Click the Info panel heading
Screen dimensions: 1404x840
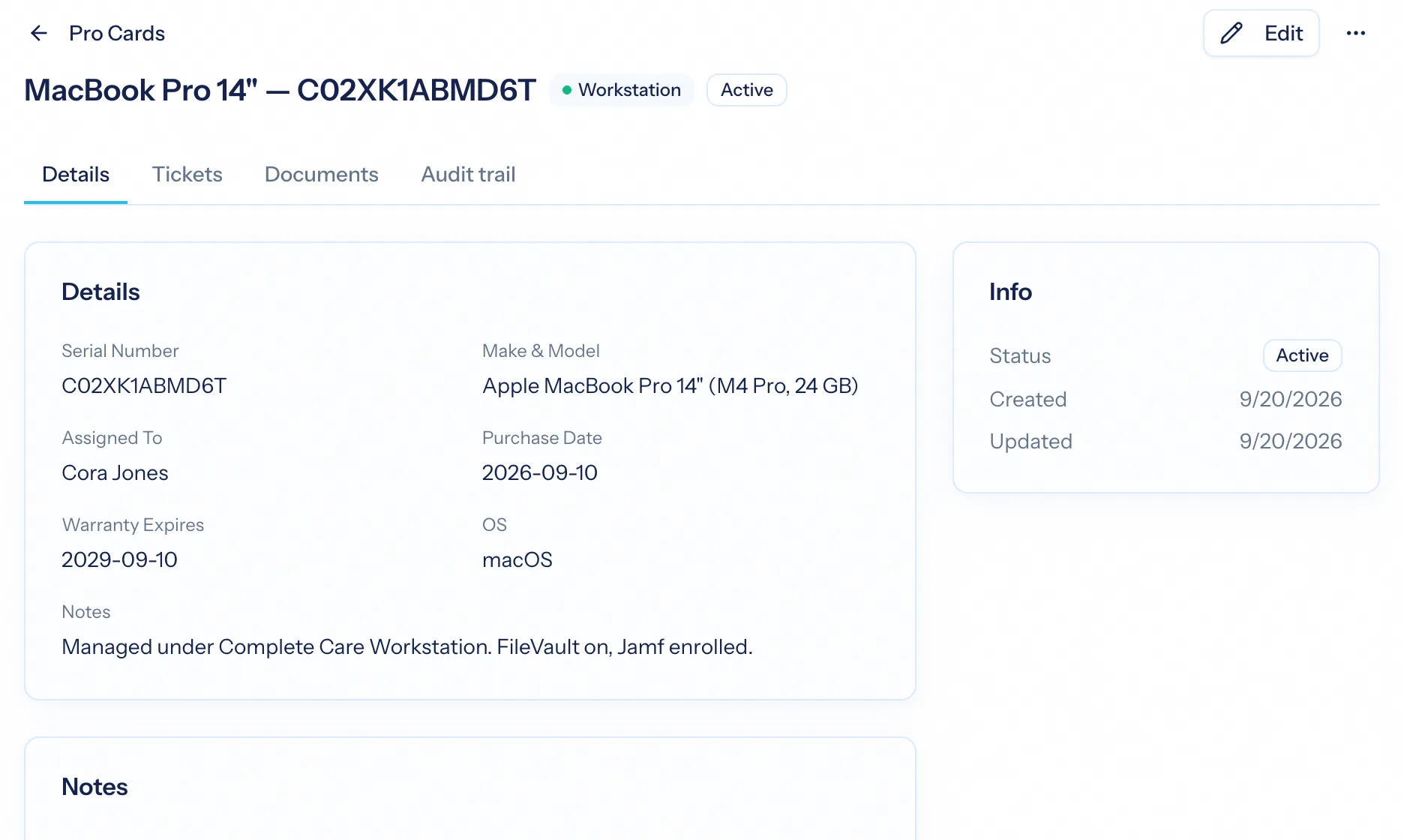point(1010,292)
